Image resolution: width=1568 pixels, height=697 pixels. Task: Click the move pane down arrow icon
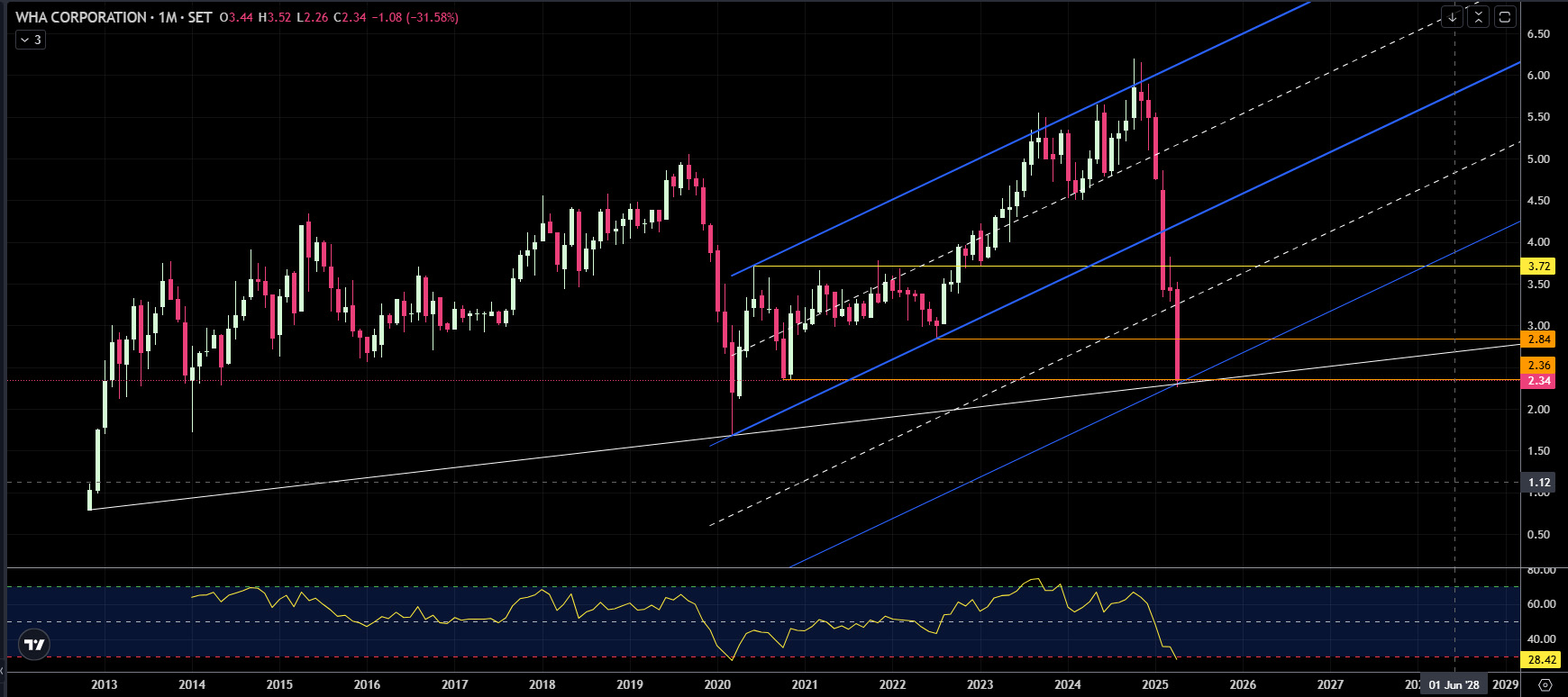(1452, 17)
